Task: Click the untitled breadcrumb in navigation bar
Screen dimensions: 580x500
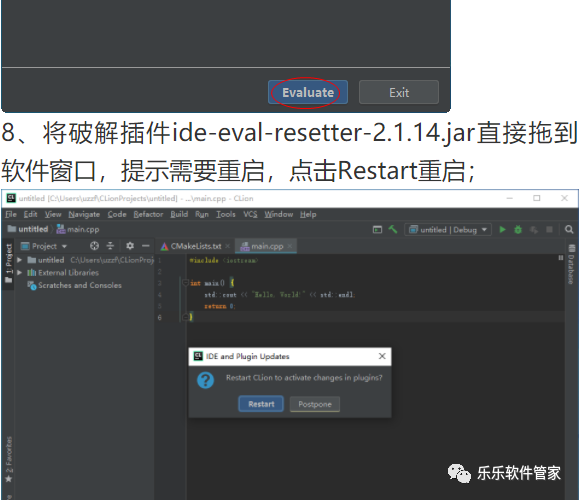Action: pos(28,229)
